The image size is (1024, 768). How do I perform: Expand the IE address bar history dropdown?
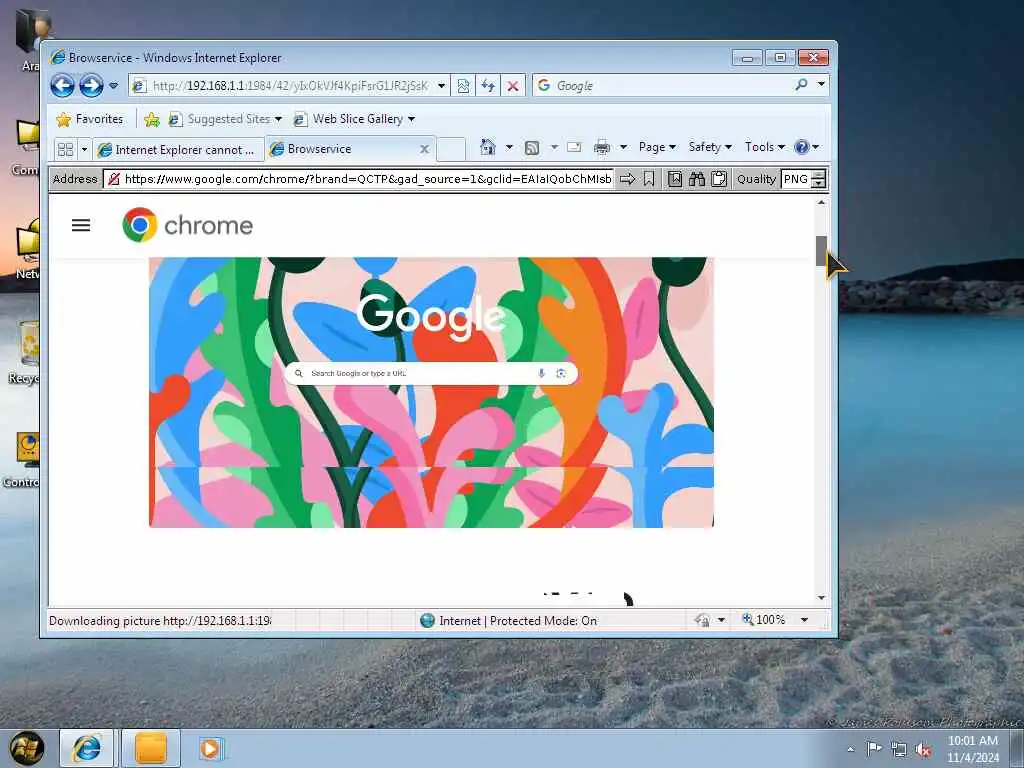(441, 86)
